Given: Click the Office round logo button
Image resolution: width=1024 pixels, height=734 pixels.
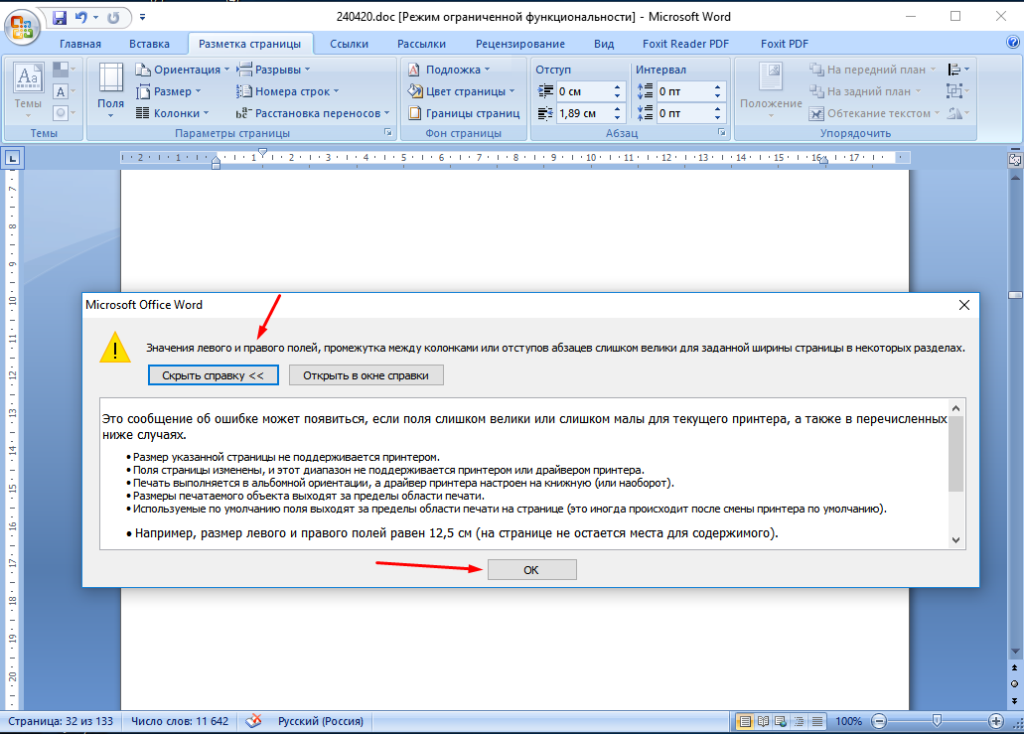Looking at the screenshot, I should click(x=22, y=26).
